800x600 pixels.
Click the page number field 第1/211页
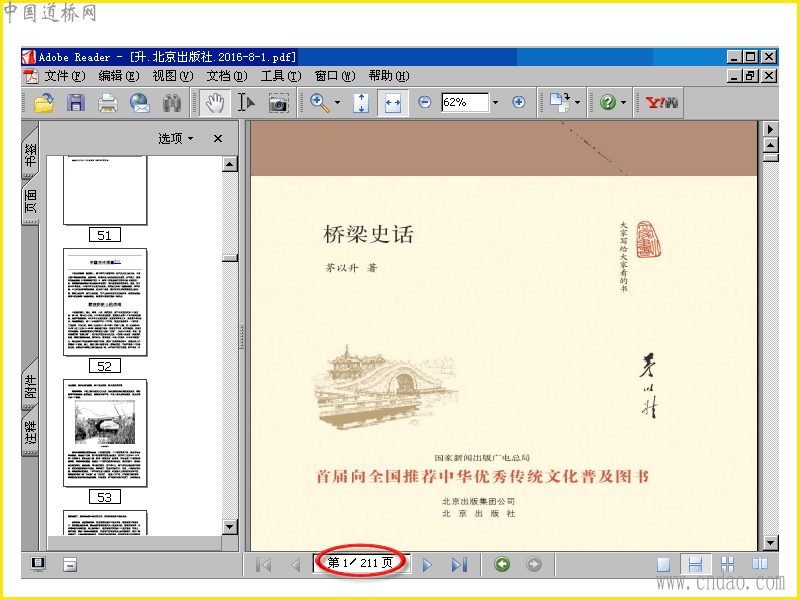(x=361, y=563)
